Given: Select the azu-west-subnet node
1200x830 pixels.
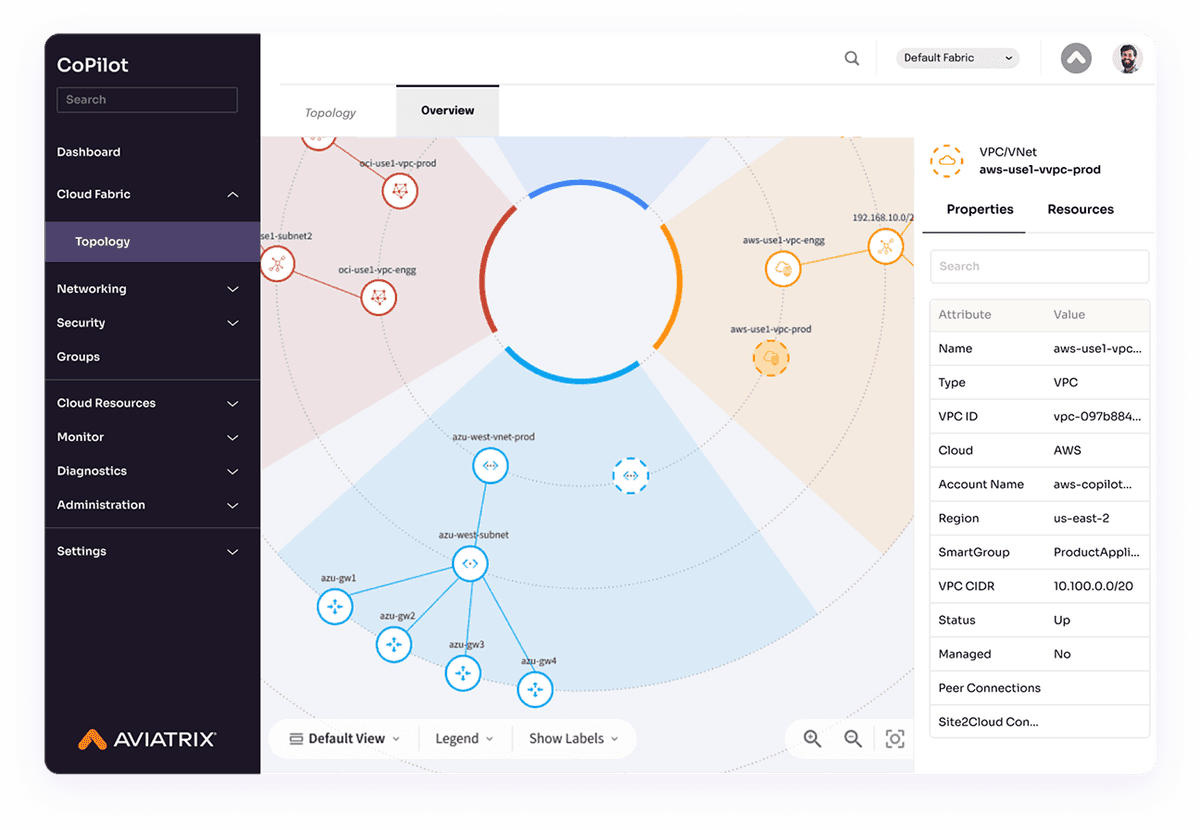Looking at the screenshot, I should pyautogui.click(x=470, y=564).
